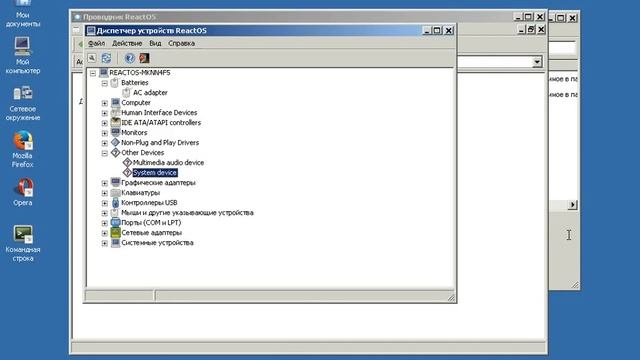Launch Mozilla Firefox from desktop
Viewport: 640px width, 360px height.
click(23, 149)
